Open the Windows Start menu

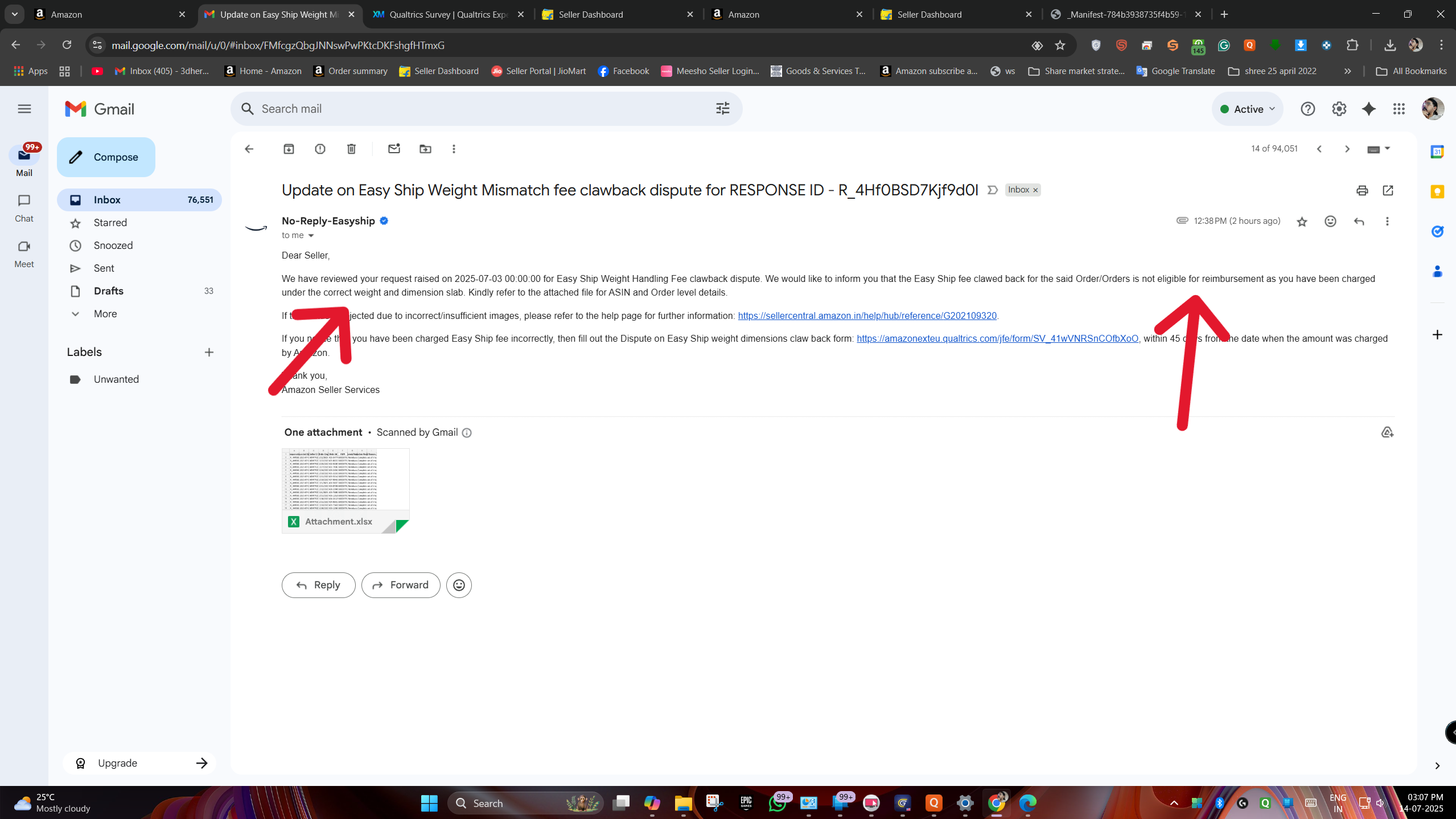point(429,803)
